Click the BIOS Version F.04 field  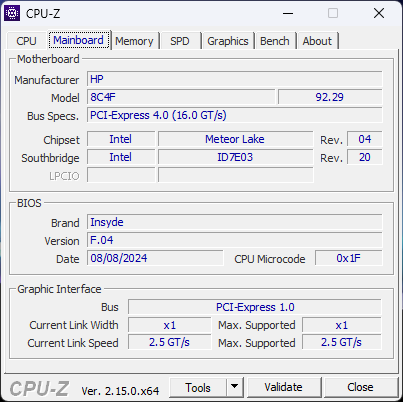tap(235, 240)
